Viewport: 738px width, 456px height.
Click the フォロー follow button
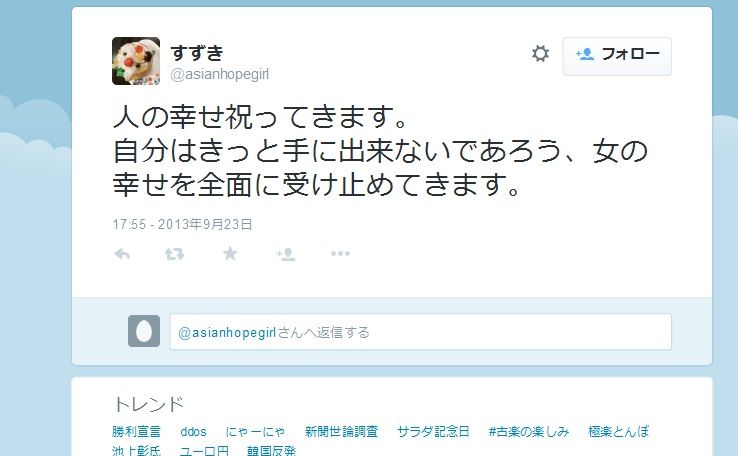click(x=617, y=56)
